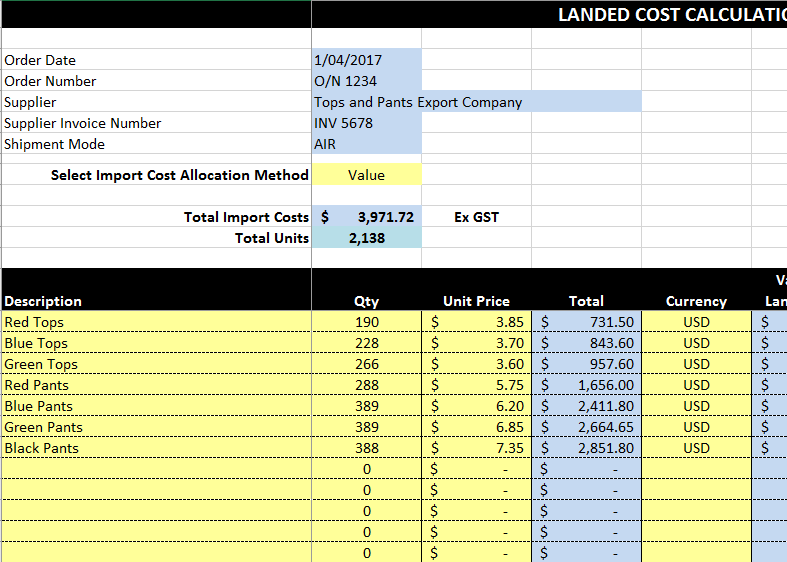787x562 pixels.
Task: Select the Red Tops description cell
Action: tap(156, 322)
